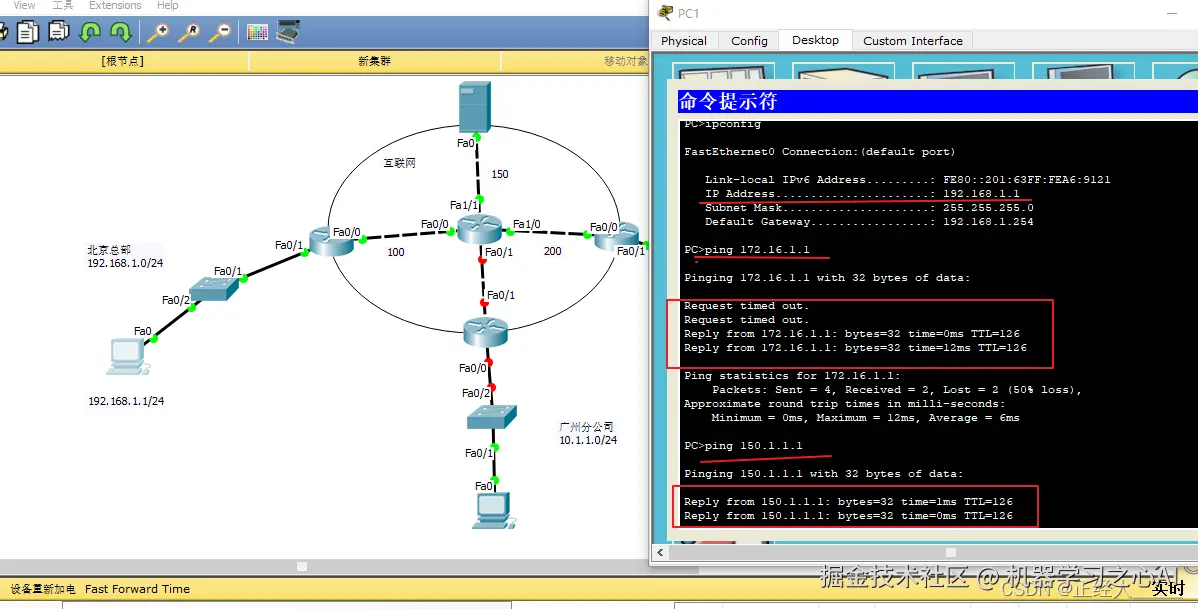Click the Fa1/0 interface label
This screenshot has height=609, width=1198.
pos(527,225)
